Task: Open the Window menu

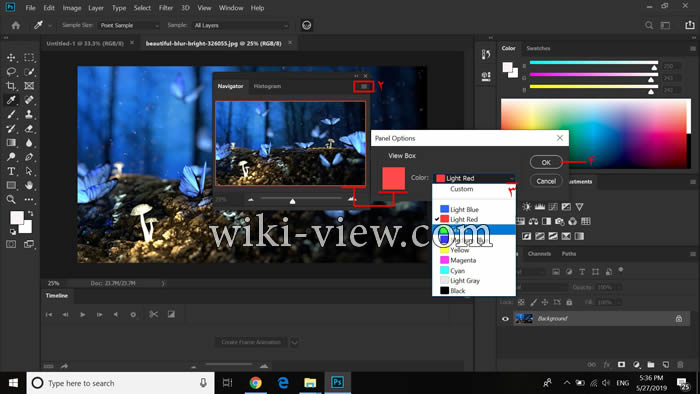Action: tap(231, 8)
